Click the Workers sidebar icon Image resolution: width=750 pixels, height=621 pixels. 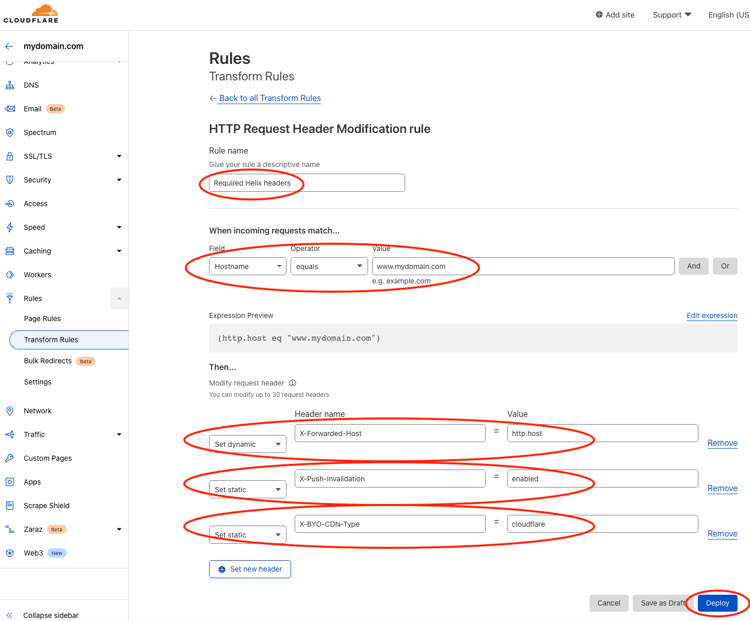pos(10,275)
